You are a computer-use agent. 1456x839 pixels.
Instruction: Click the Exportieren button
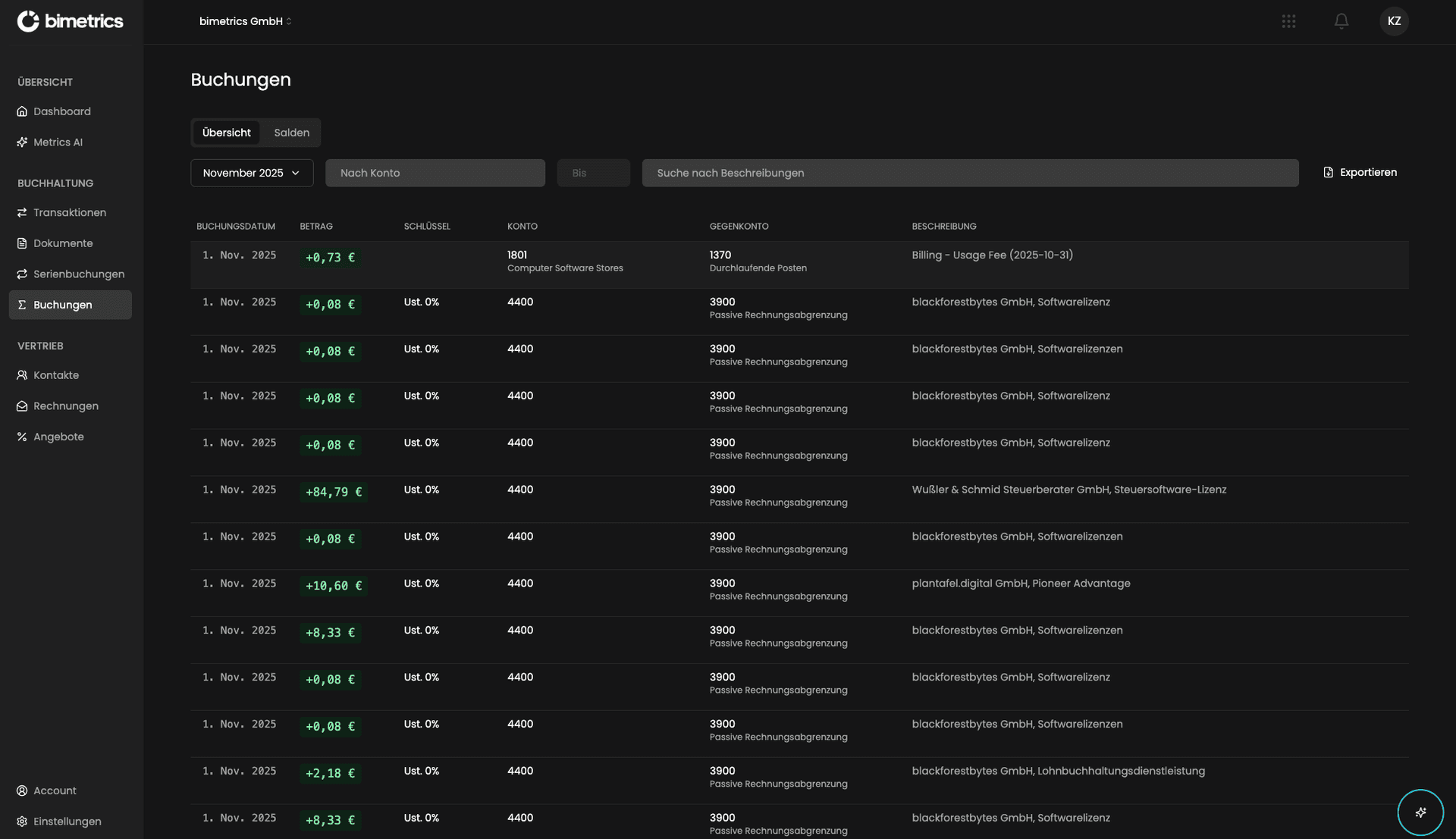tap(1359, 172)
